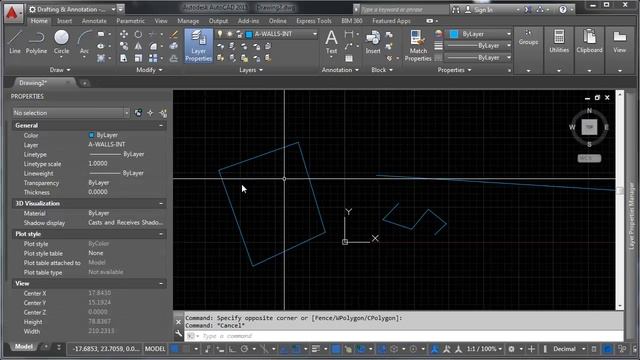This screenshot has width=640, height=360.
Task: Open new drawing tab plus button
Action: coord(84,83)
